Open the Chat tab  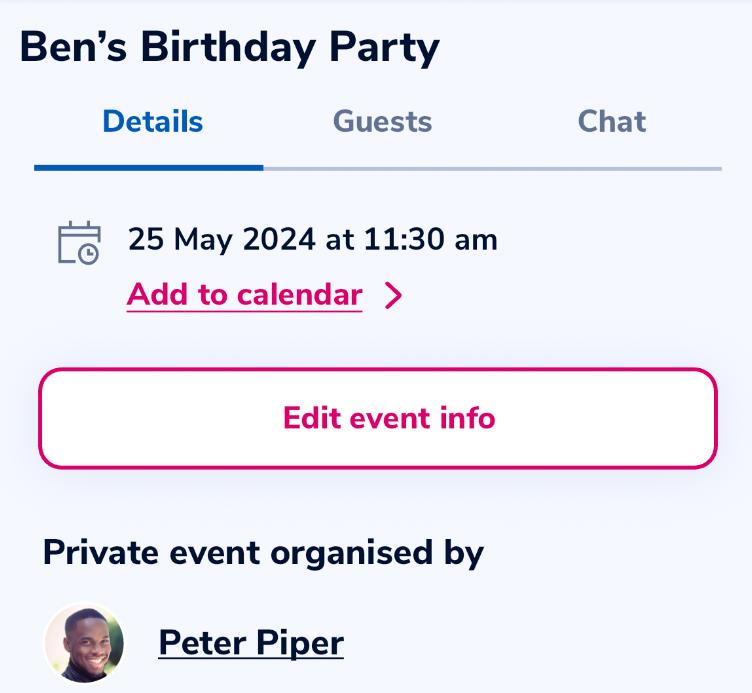tap(611, 121)
